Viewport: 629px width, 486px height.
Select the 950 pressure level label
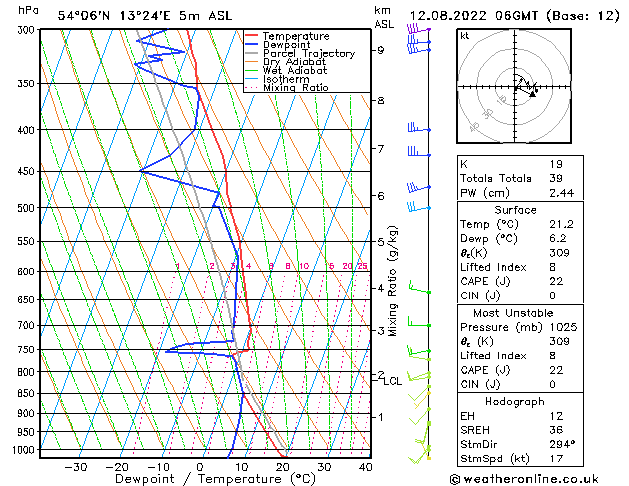coord(28,432)
